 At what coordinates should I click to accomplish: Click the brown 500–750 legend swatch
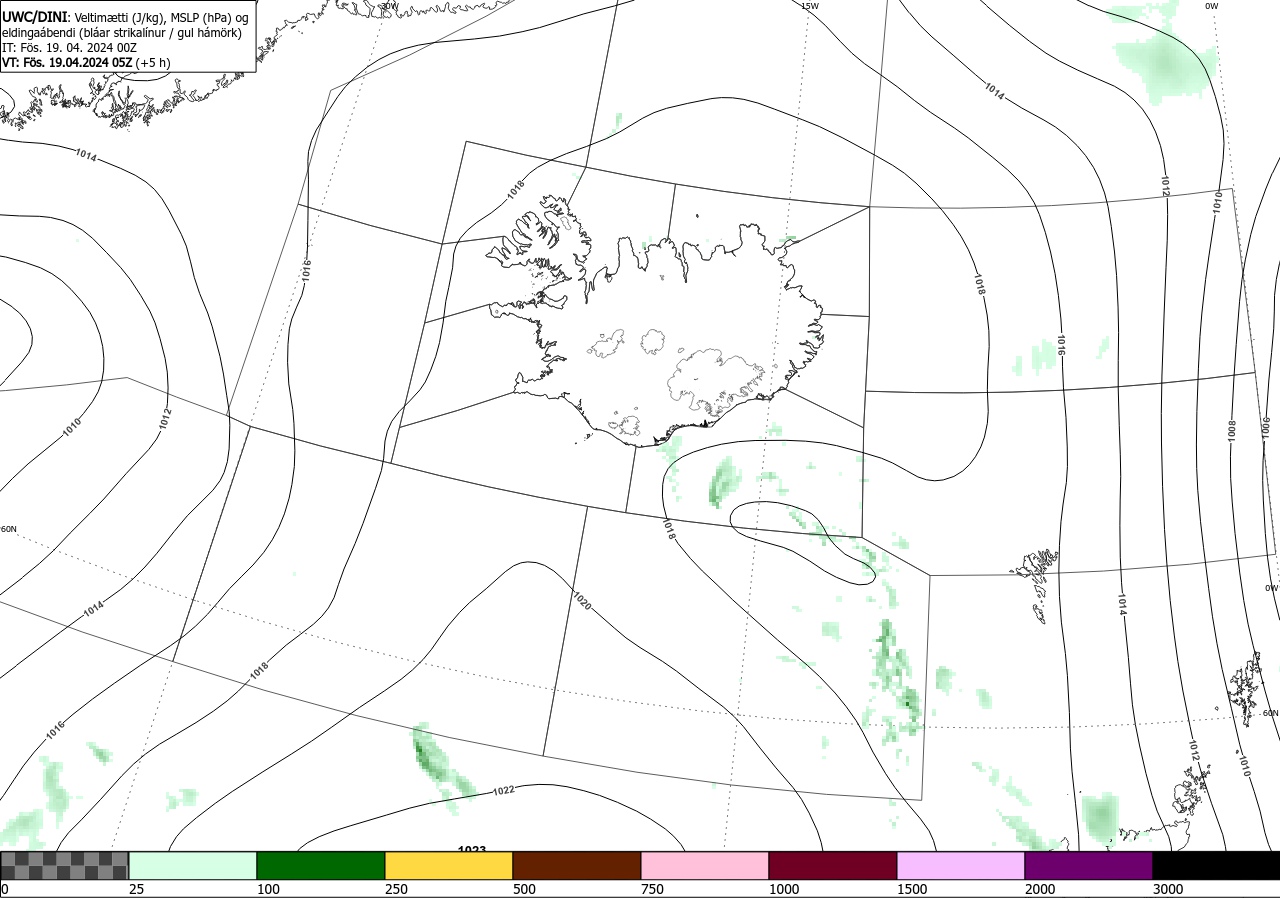pos(577,866)
